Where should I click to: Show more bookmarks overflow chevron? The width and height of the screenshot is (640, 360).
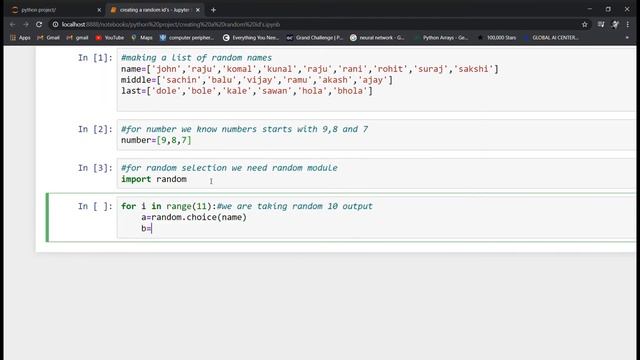[x=627, y=38]
